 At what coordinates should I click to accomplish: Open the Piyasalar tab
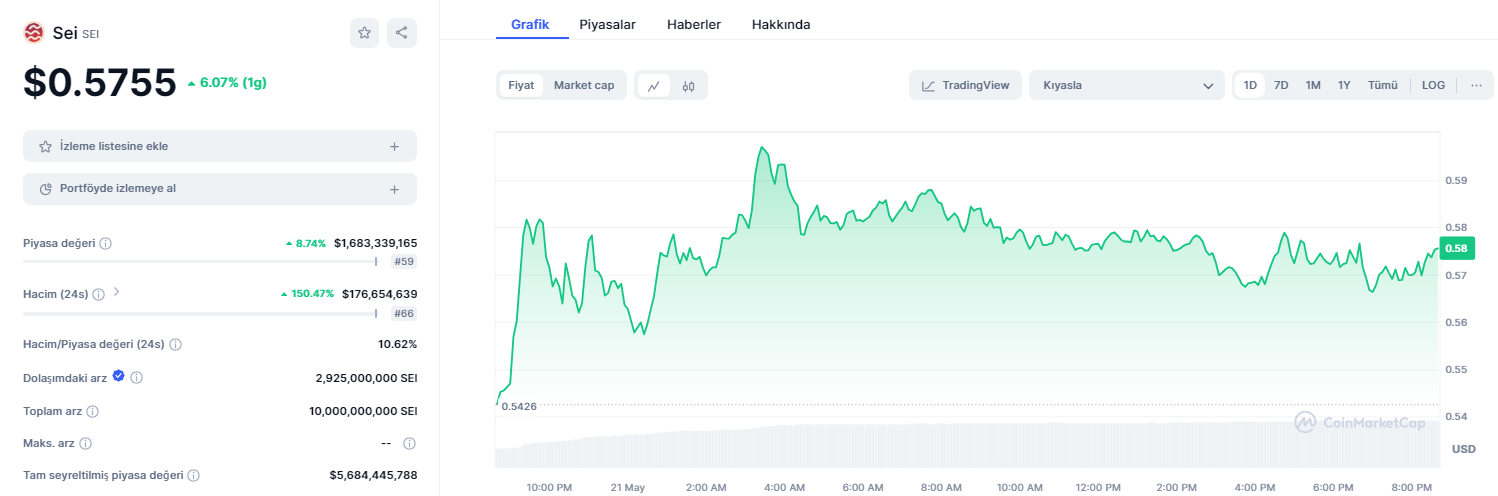[607, 24]
